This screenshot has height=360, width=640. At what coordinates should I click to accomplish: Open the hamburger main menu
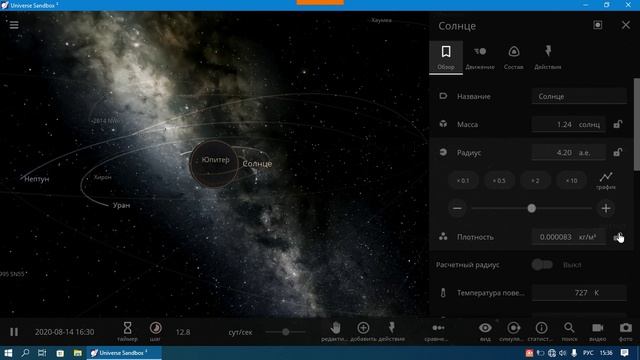(x=14, y=25)
